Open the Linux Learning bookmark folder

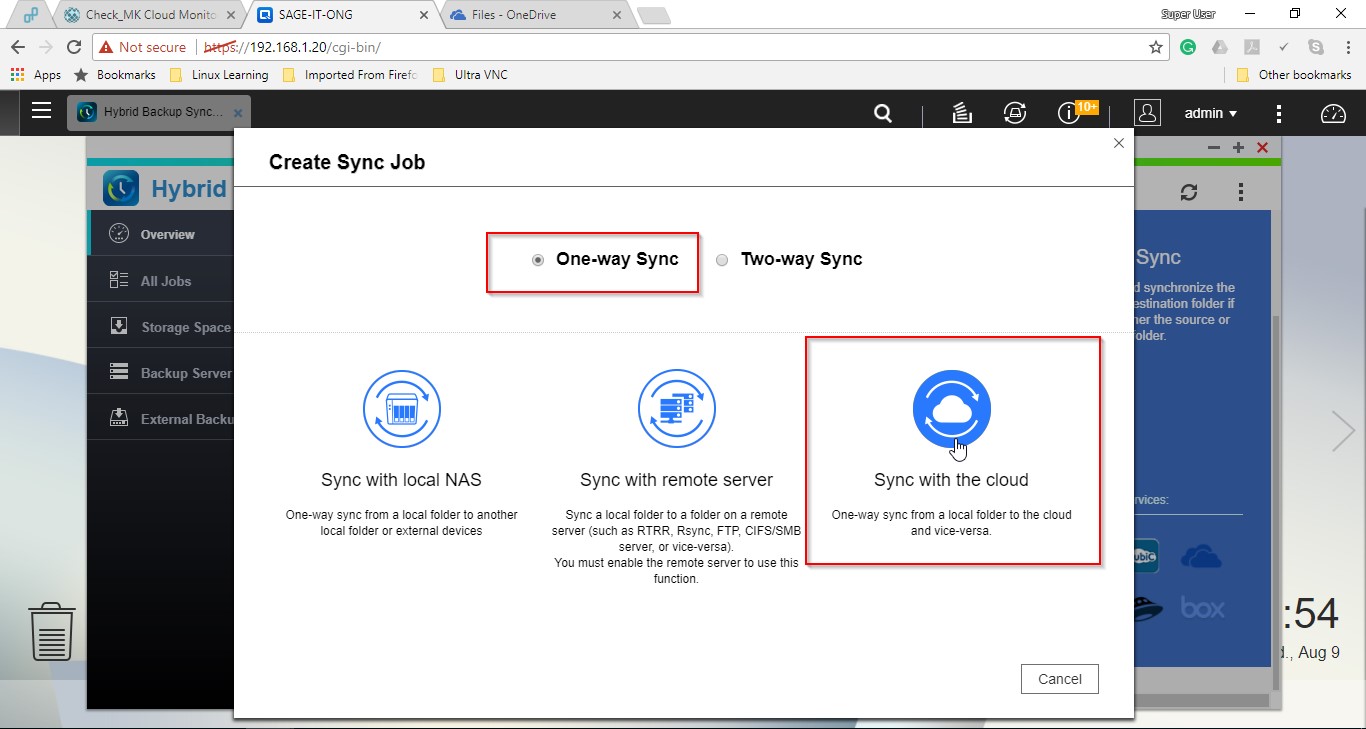point(229,75)
